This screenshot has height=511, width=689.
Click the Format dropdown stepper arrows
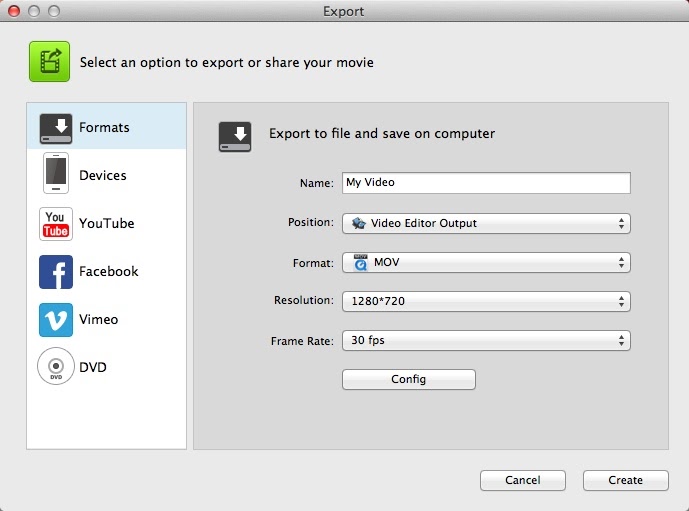pos(621,262)
